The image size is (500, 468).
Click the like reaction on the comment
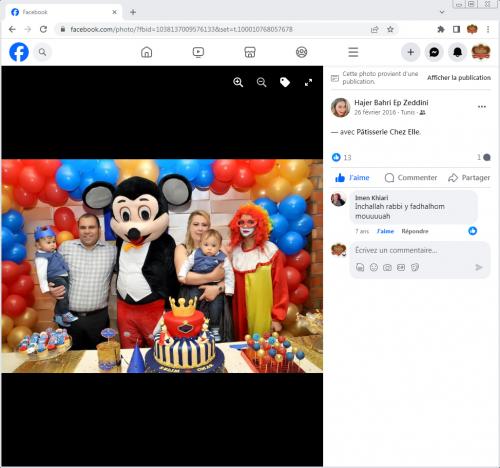click(472, 231)
